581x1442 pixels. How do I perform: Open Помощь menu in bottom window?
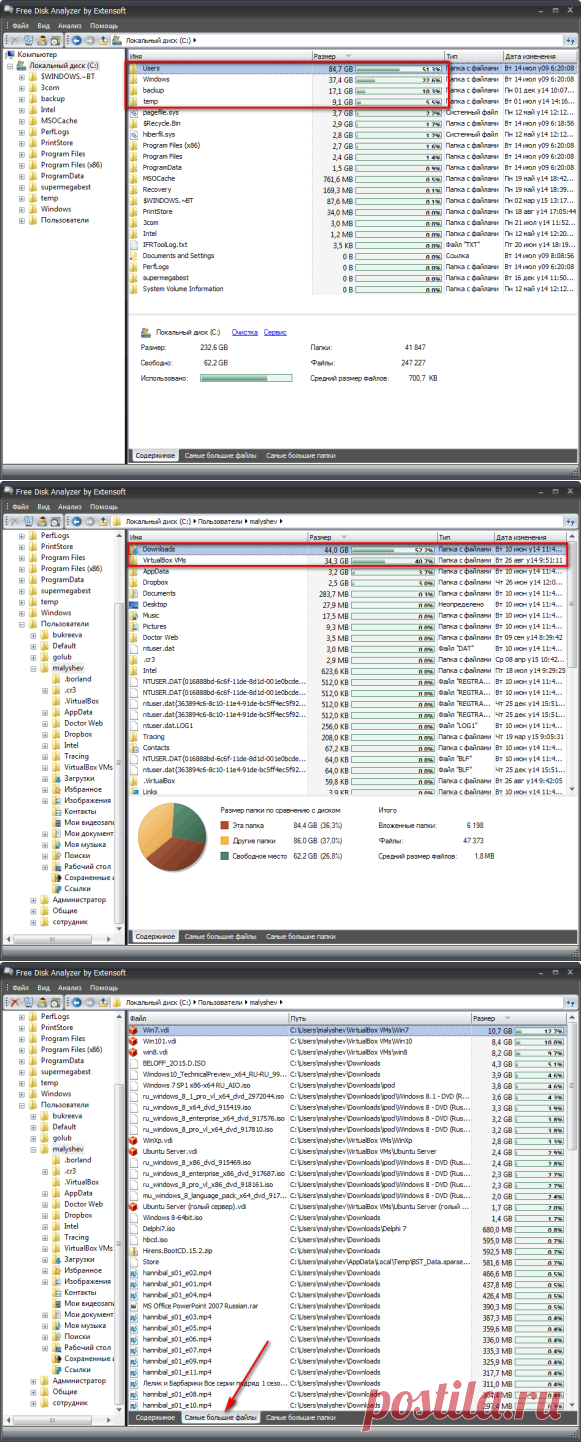103,987
